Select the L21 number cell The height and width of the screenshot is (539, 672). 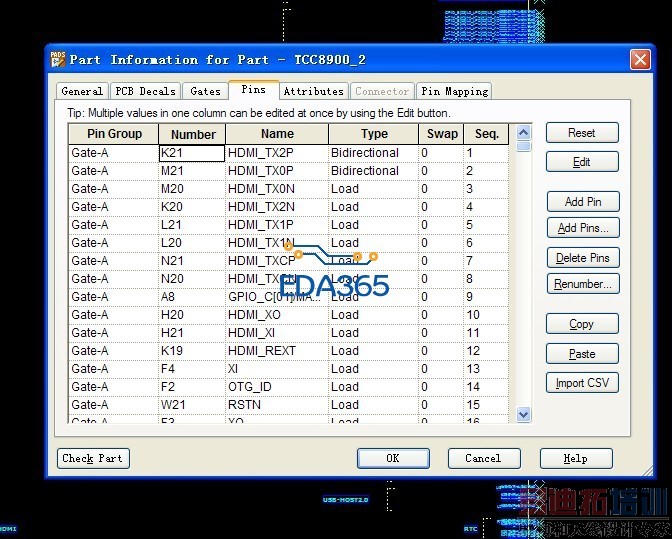192,225
